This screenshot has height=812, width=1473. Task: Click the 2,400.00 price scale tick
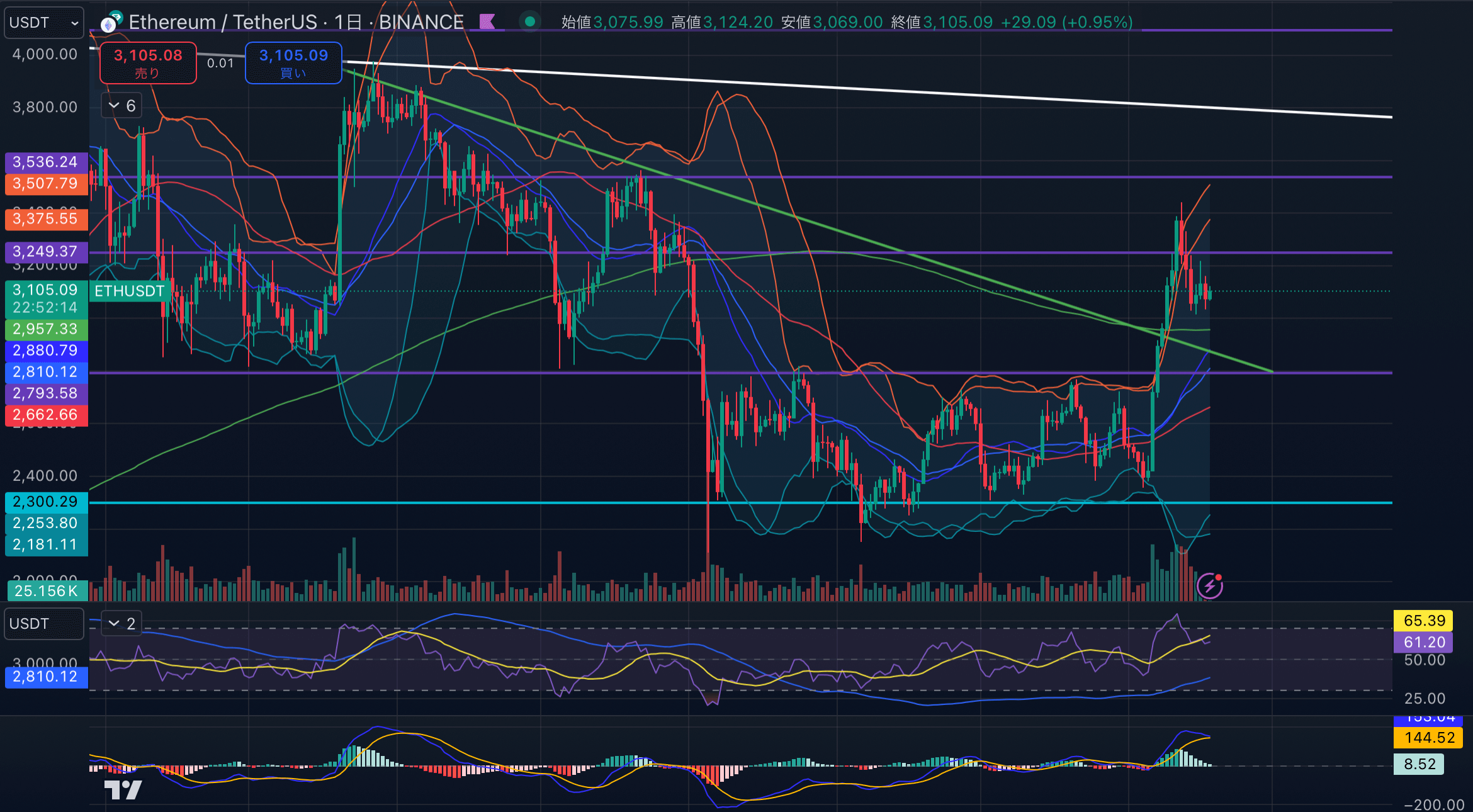pos(45,476)
